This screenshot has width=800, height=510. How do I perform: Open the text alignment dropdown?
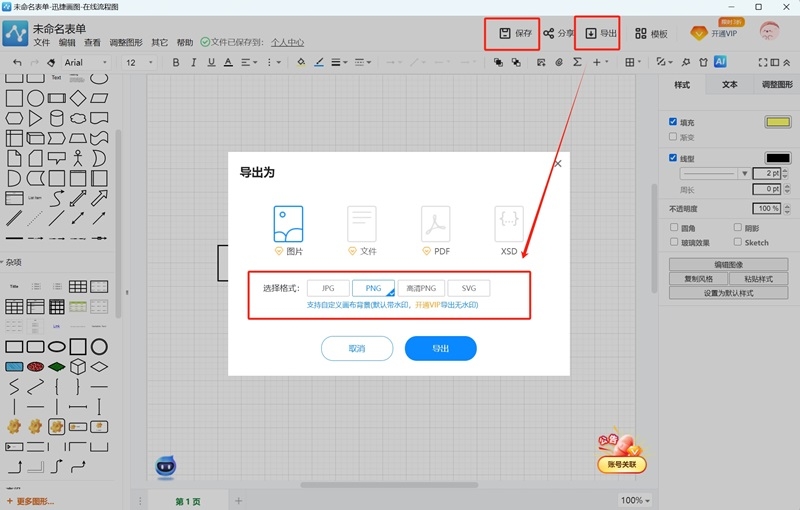249,62
